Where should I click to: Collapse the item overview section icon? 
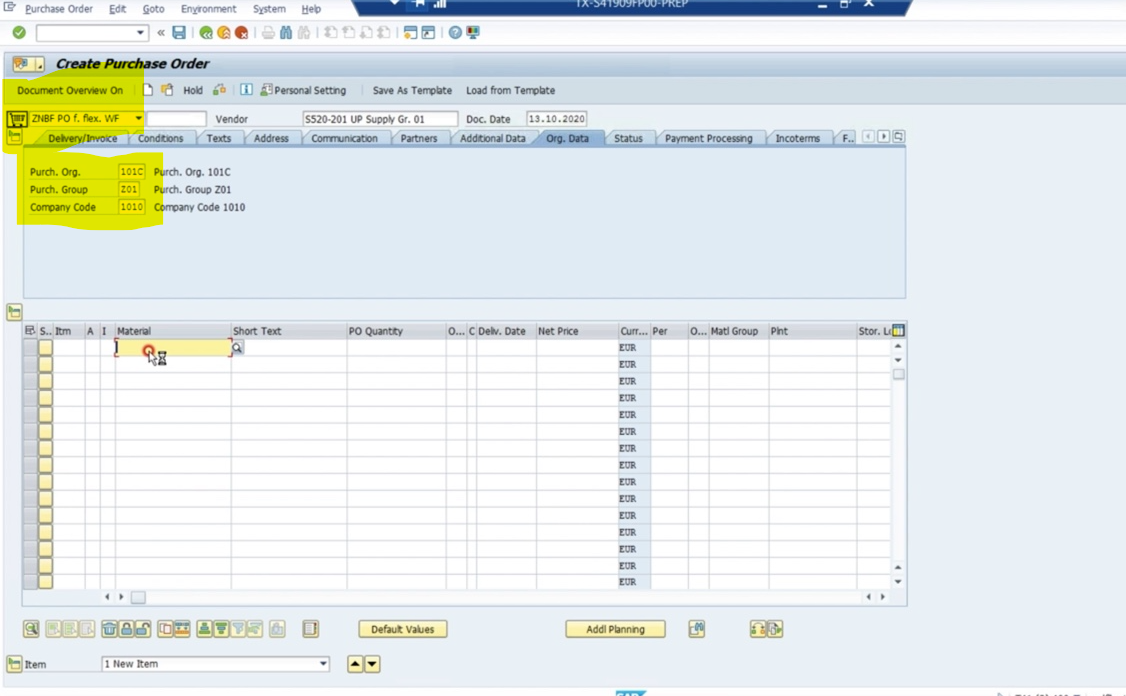(14, 312)
